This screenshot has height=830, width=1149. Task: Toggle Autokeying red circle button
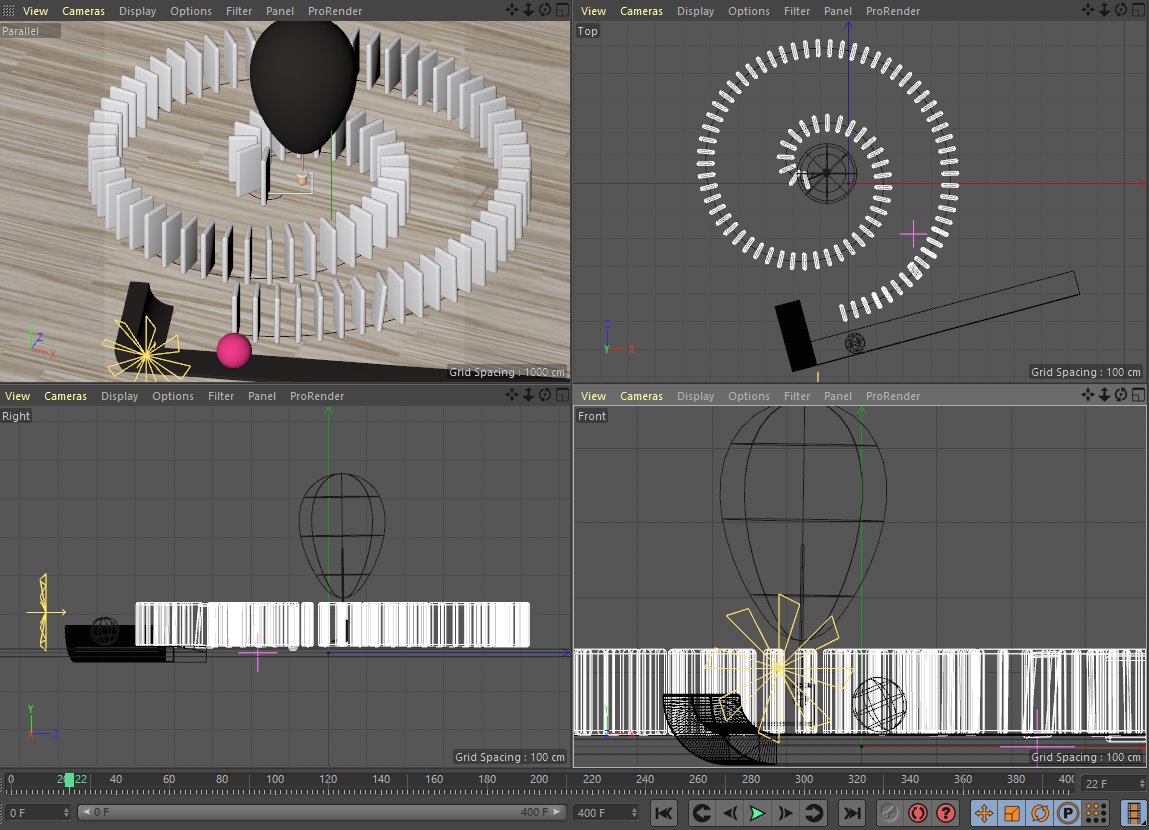[x=917, y=813]
